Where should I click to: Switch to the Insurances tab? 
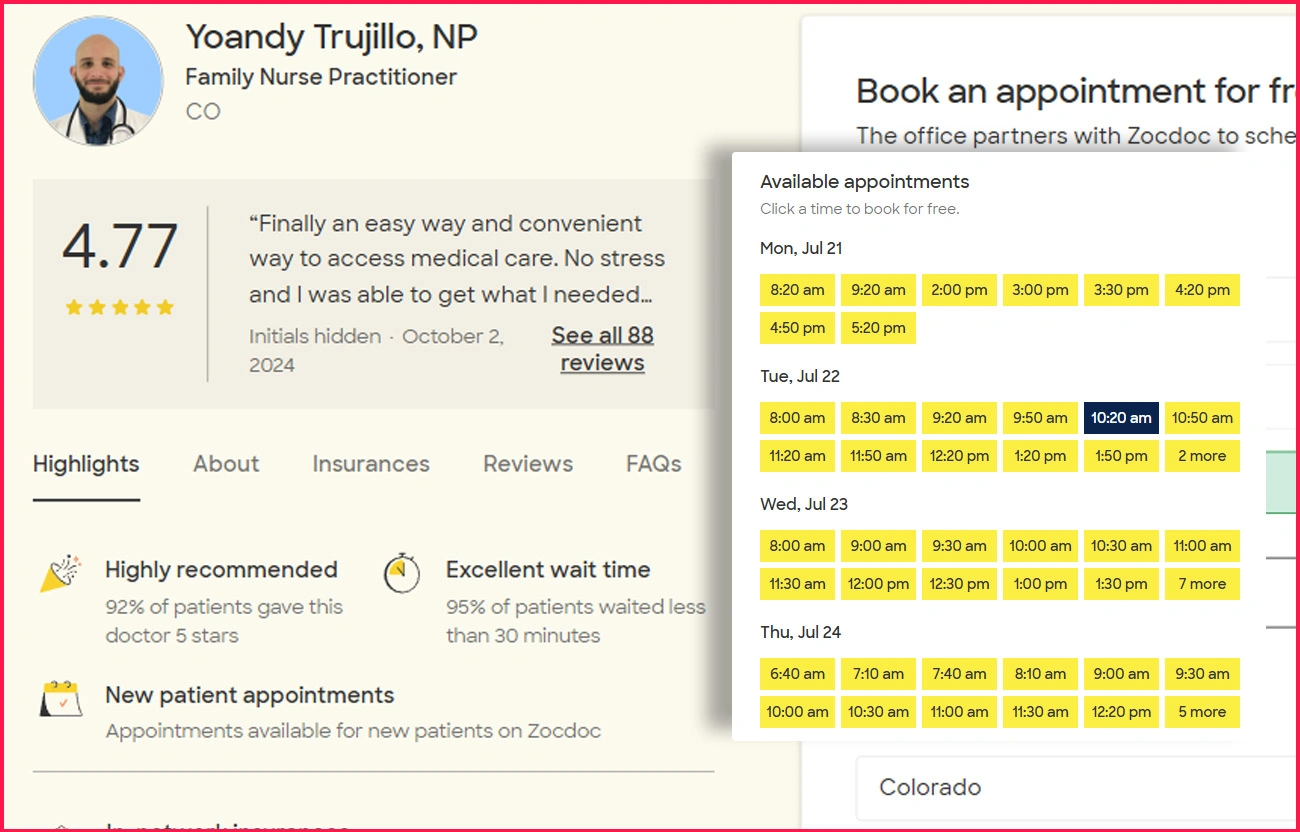[x=371, y=464]
